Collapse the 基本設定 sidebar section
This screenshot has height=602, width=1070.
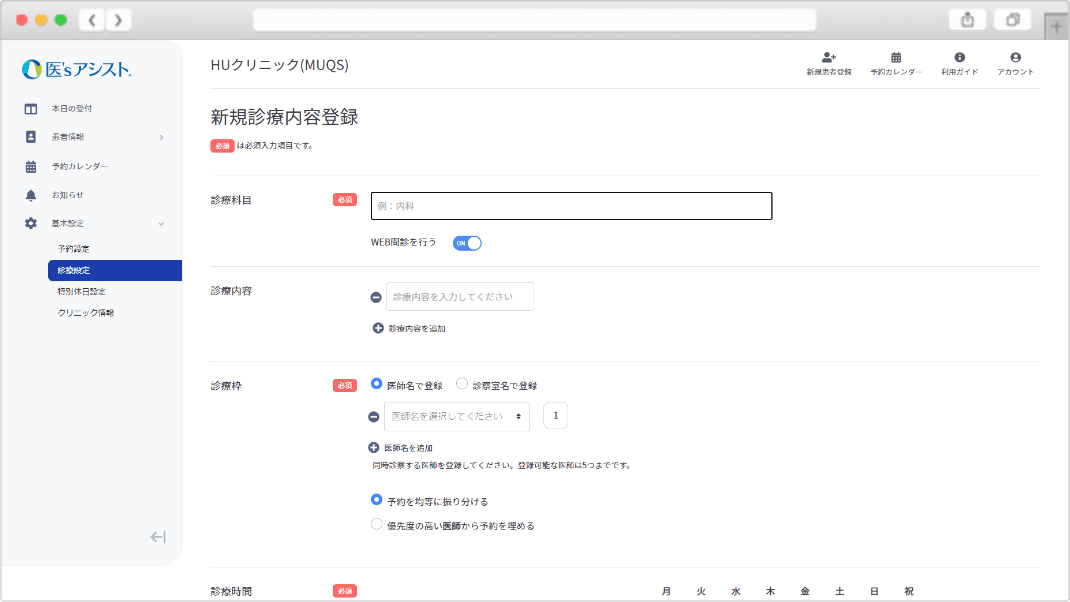[92, 223]
